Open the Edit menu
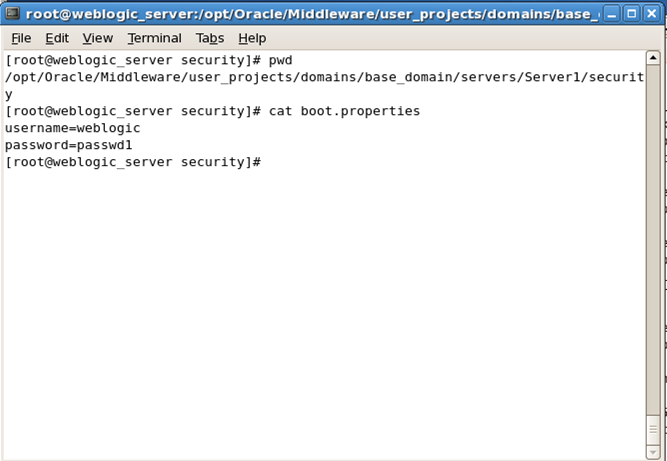The width and height of the screenshot is (667, 461). click(x=57, y=38)
